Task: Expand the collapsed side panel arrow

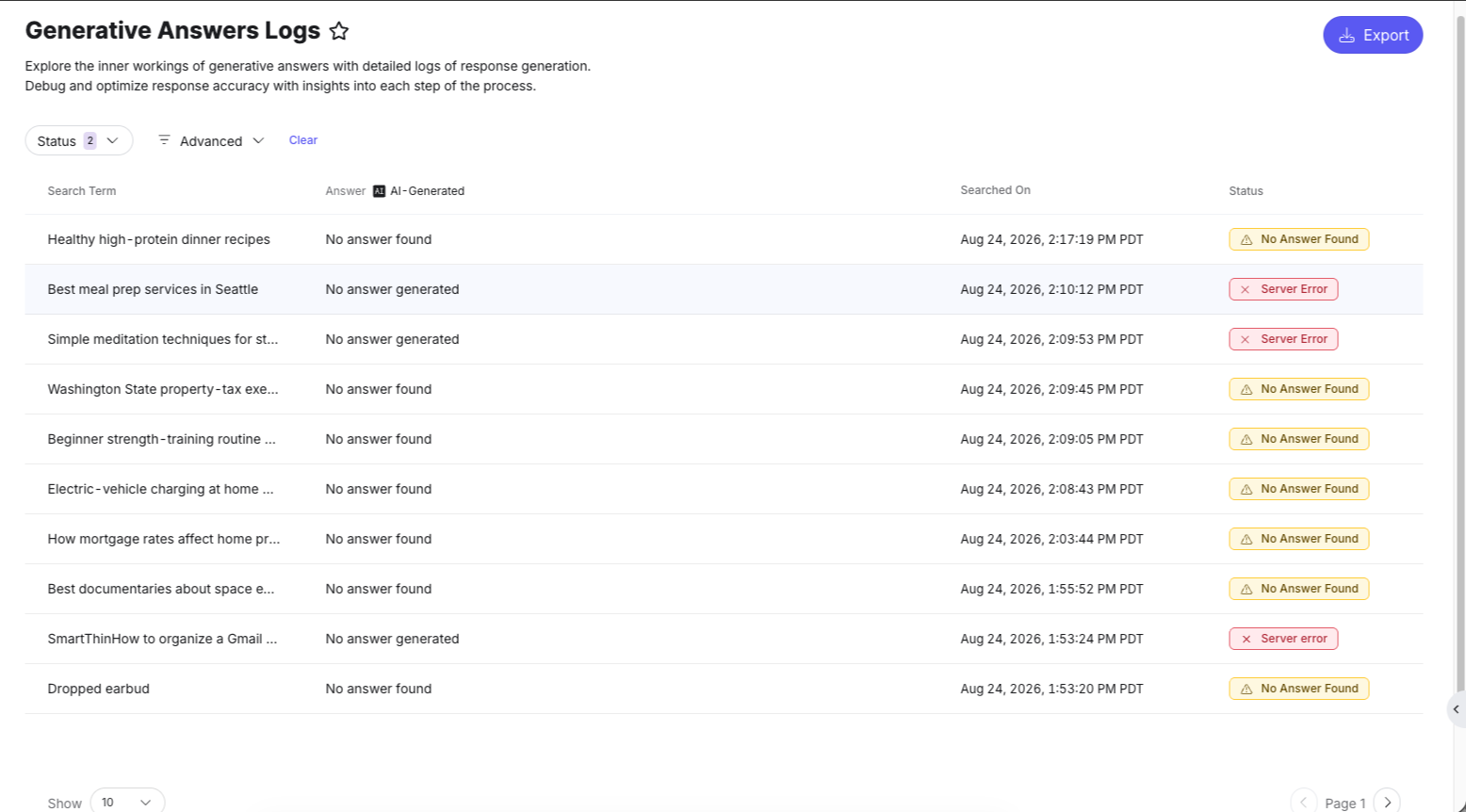Action: coord(1457,709)
